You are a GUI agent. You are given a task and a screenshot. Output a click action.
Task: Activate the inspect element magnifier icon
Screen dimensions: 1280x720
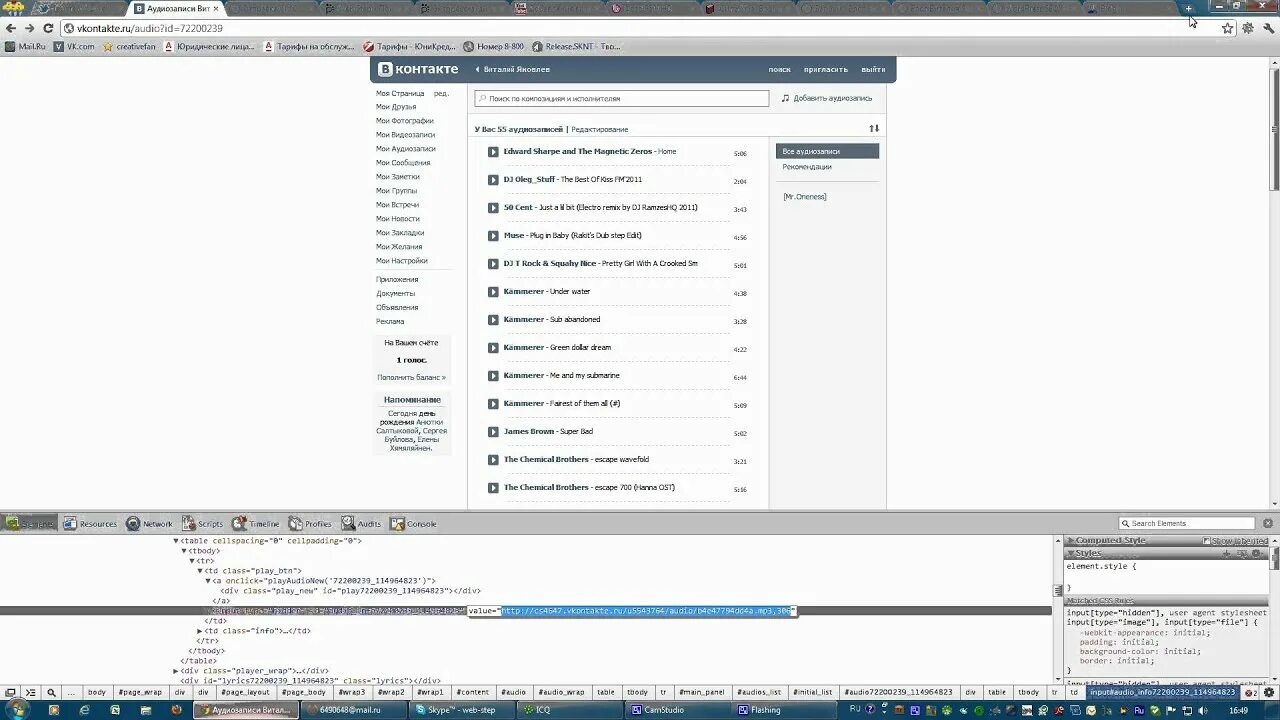coord(52,692)
